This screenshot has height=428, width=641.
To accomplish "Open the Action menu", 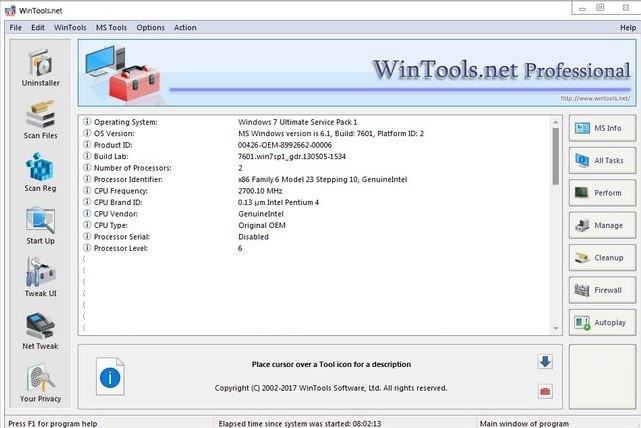I will [x=185, y=27].
